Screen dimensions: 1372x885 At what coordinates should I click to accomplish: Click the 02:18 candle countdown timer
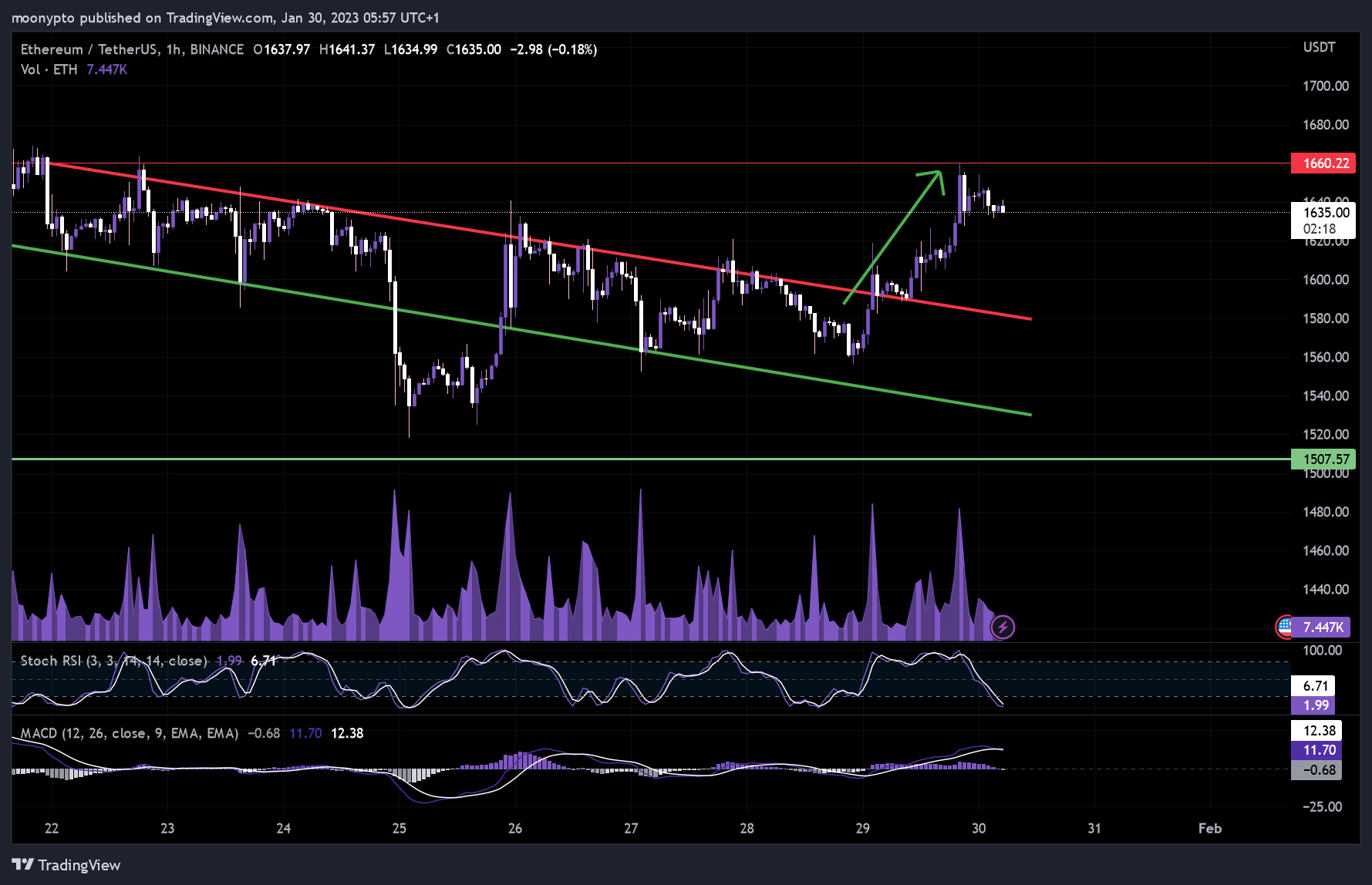pos(1320,229)
